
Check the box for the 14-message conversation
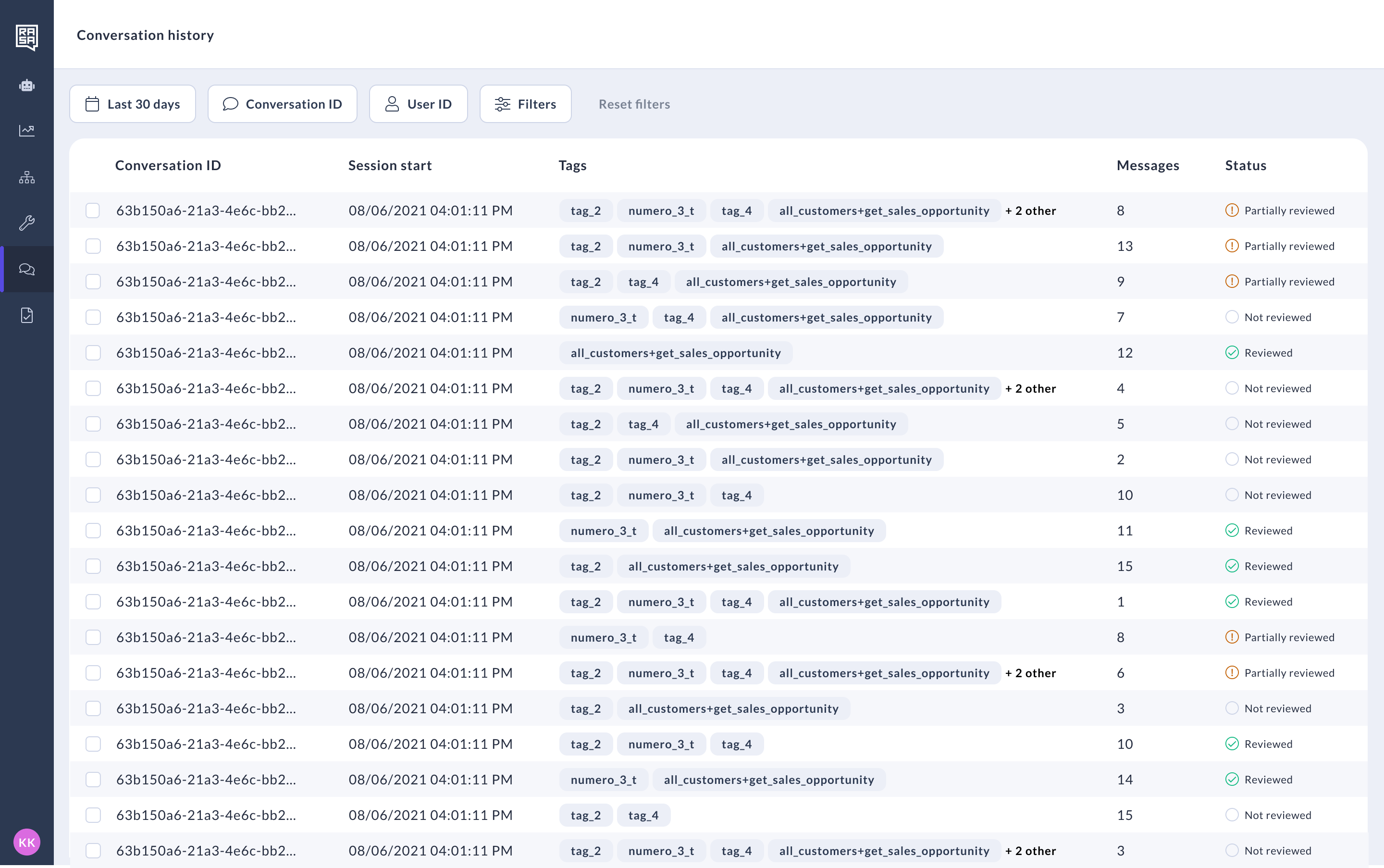93,780
